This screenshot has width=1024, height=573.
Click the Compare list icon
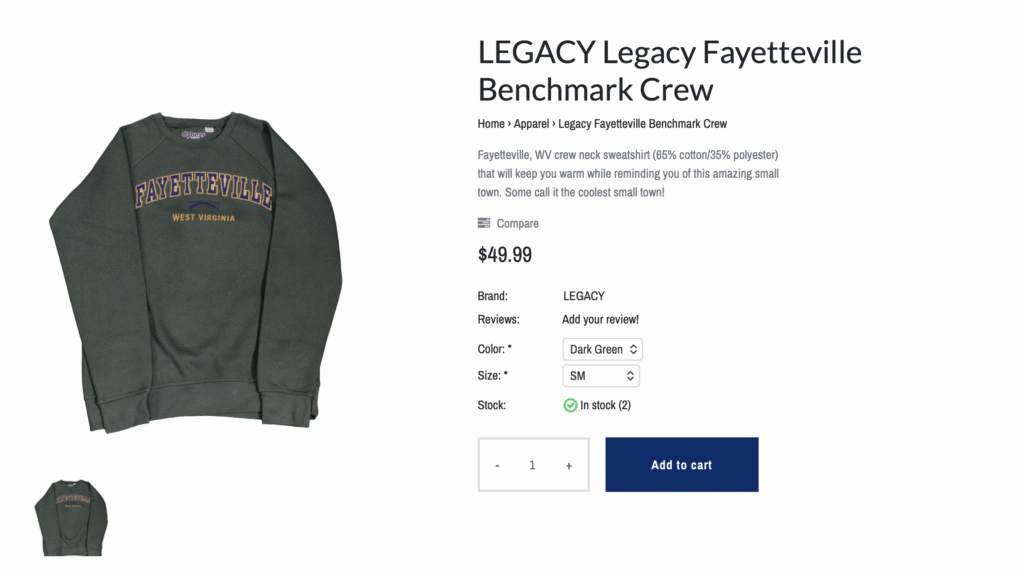484,223
